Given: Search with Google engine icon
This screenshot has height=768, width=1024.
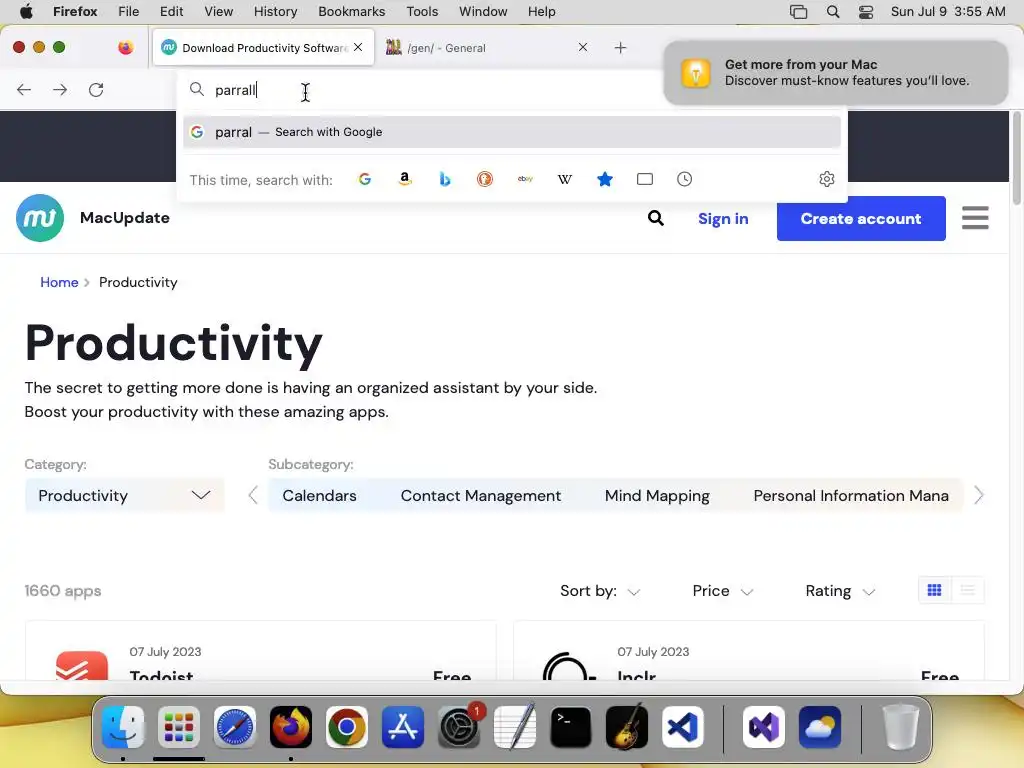Looking at the screenshot, I should [x=365, y=179].
